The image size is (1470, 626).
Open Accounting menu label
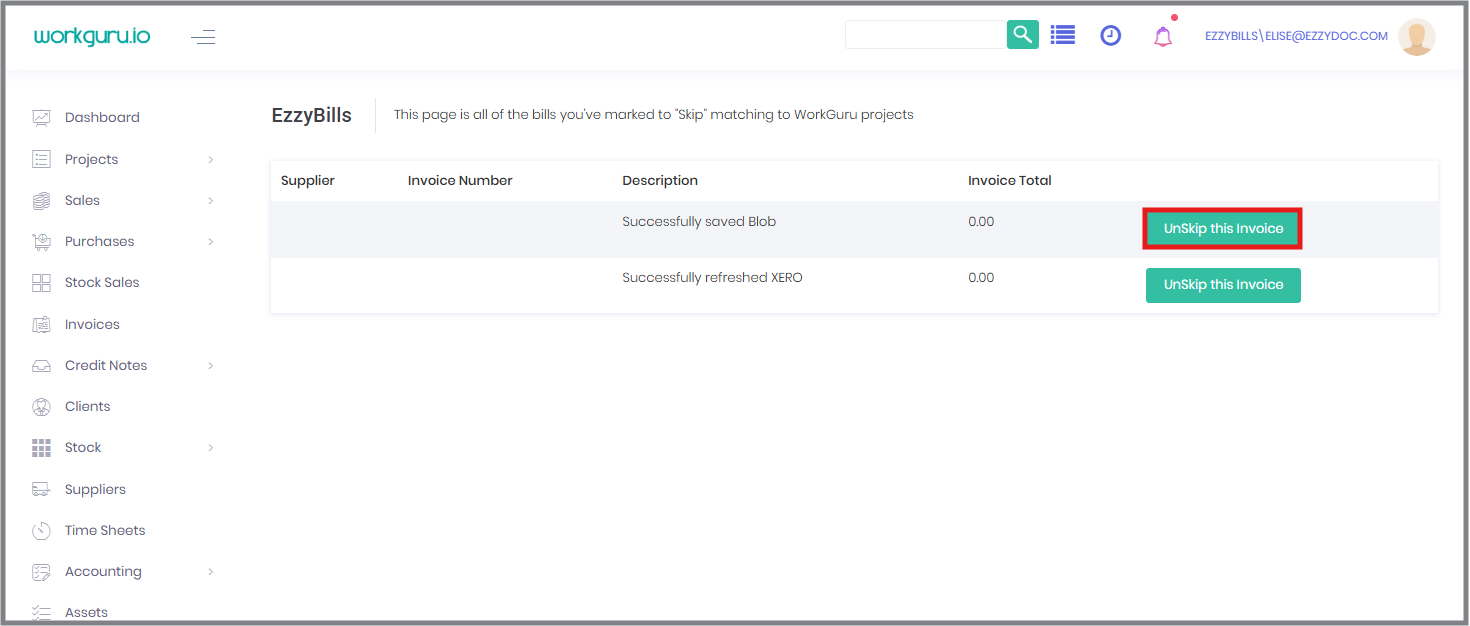click(x=103, y=572)
